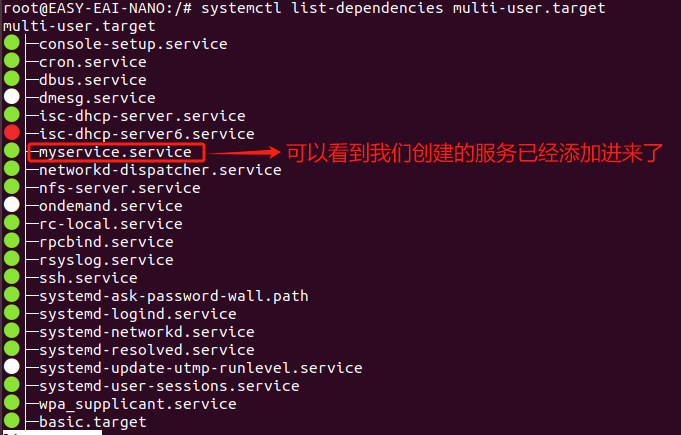Click the green status dot beside myservice.service
Image resolution: width=681 pixels, height=435 pixels.
click(12, 150)
